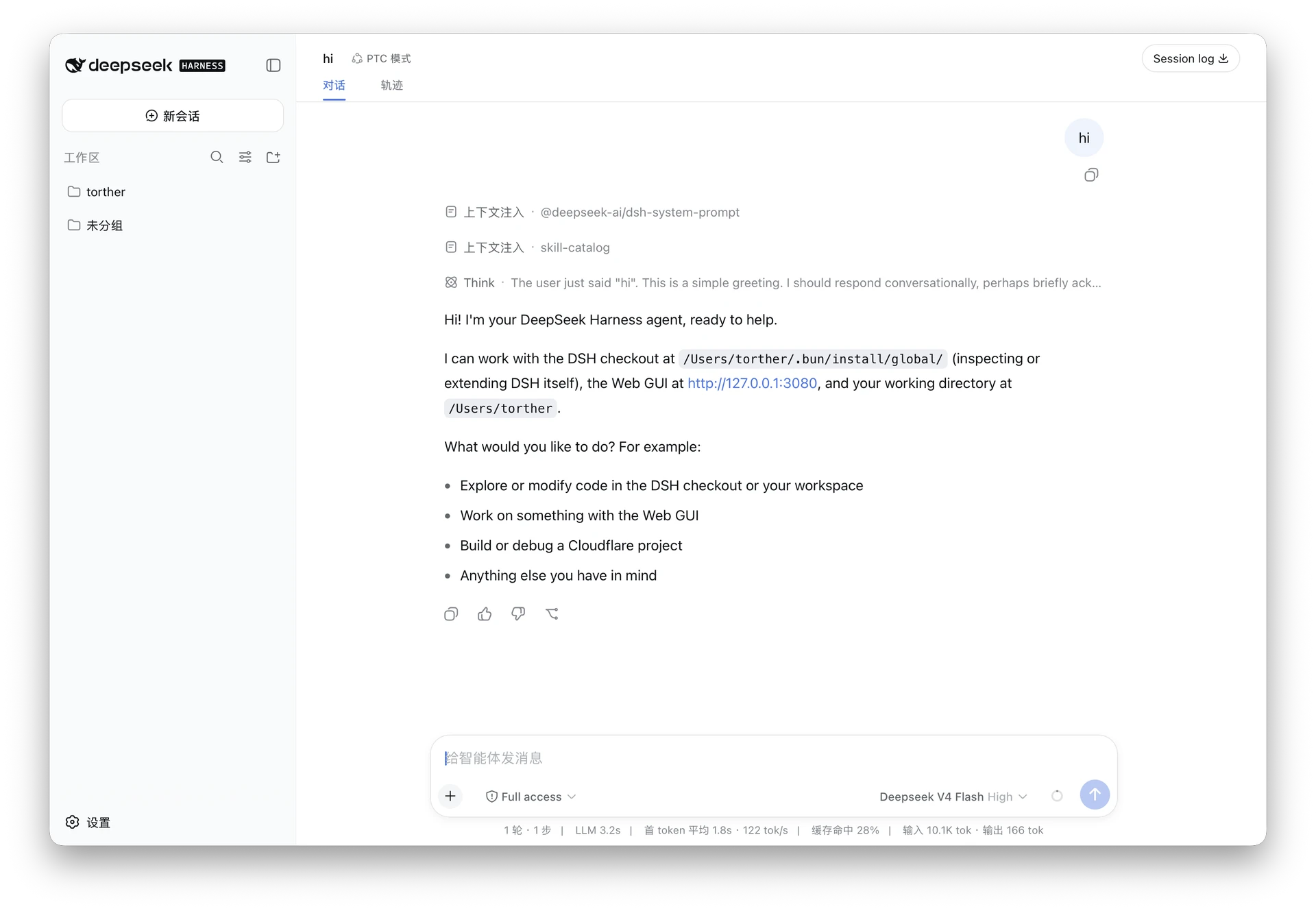Start a new conversation with 新会话
The height and width of the screenshot is (911, 1316).
pyautogui.click(x=173, y=115)
